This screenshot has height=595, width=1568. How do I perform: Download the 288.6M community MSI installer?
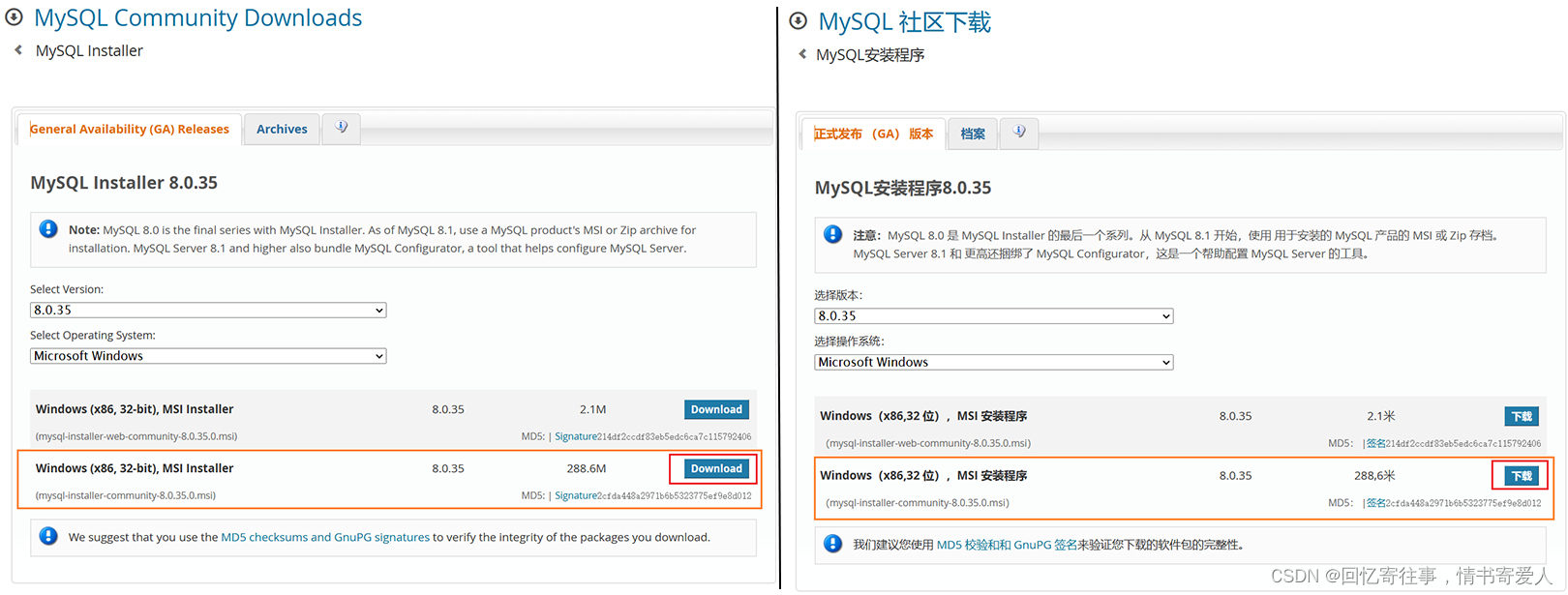[x=716, y=468]
